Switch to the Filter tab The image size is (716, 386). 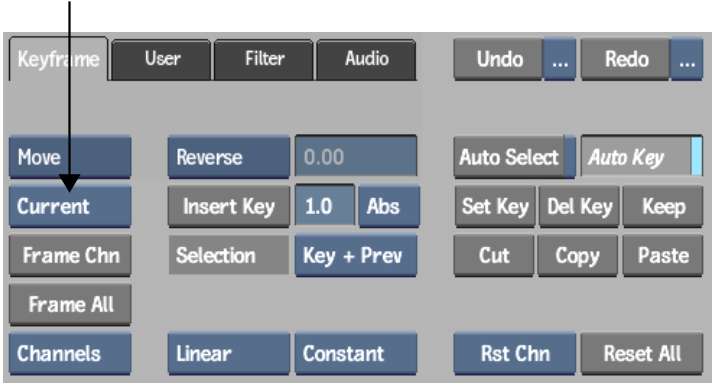264,60
